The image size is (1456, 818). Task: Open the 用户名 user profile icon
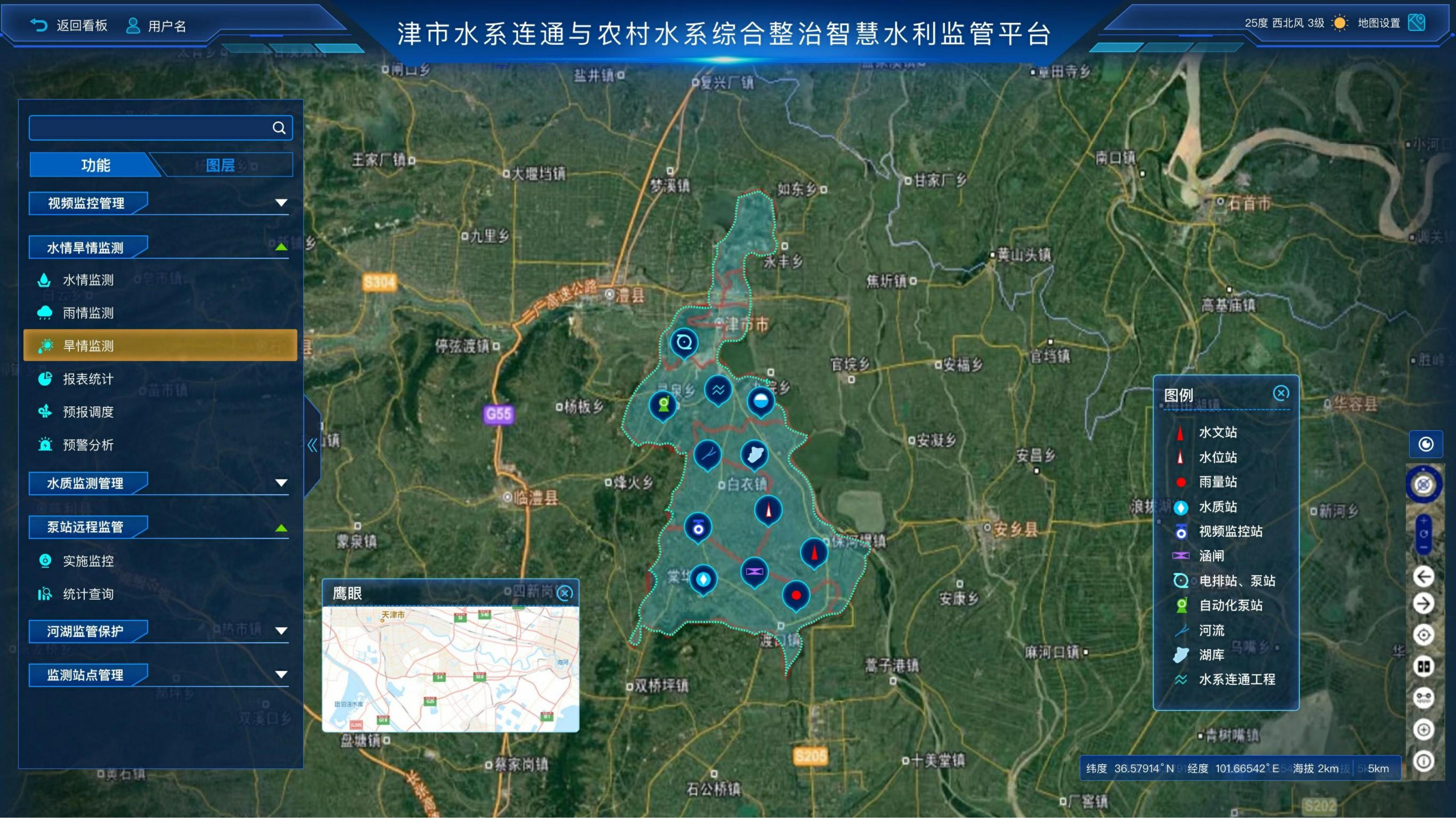pyautogui.click(x=133, y=25)
